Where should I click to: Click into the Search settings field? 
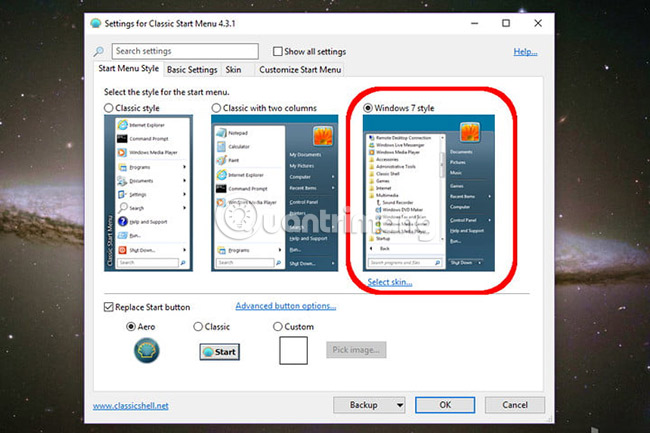[x=185, y=51]
